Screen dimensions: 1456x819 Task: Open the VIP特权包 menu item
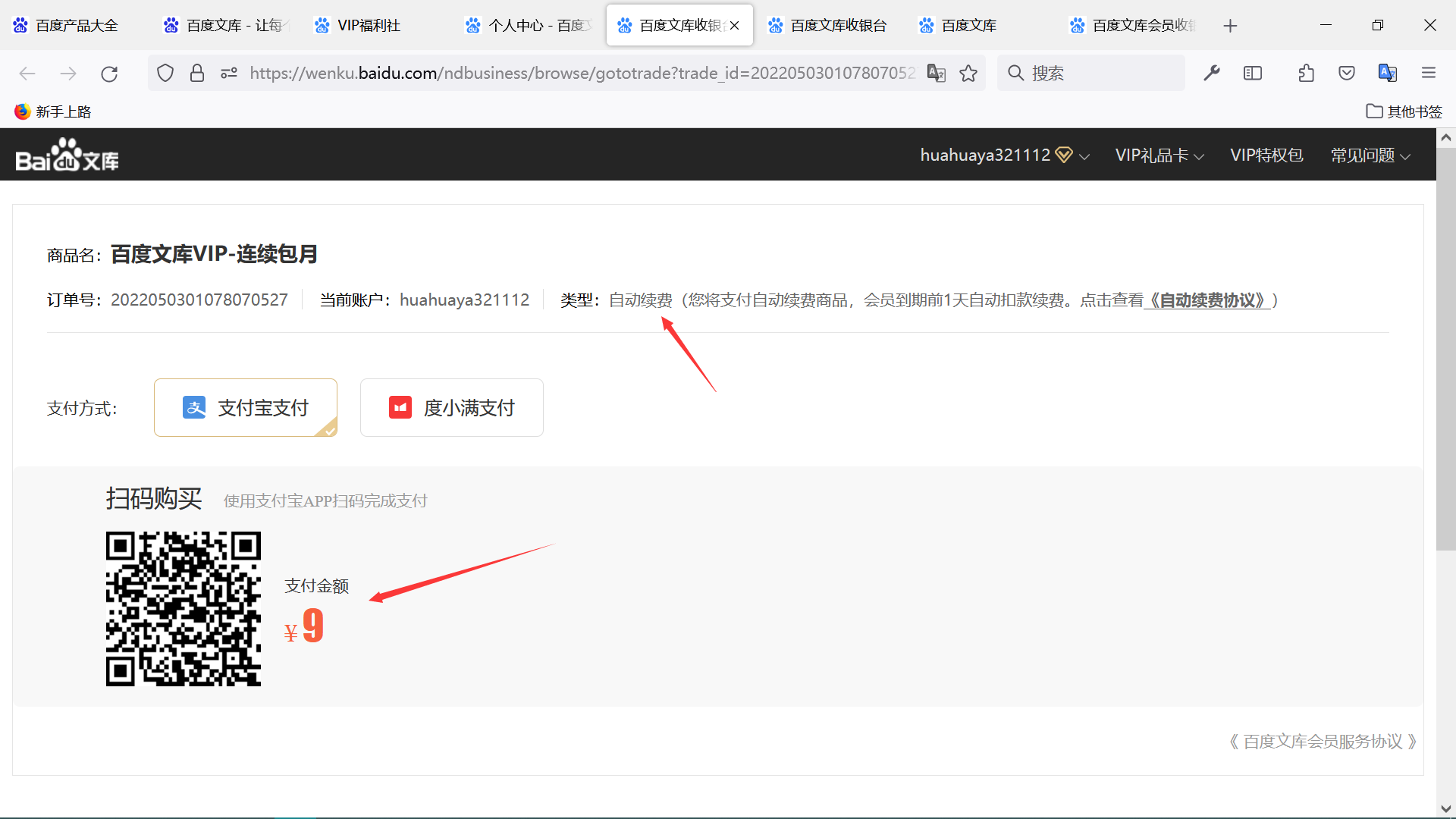click(1266, 155)
